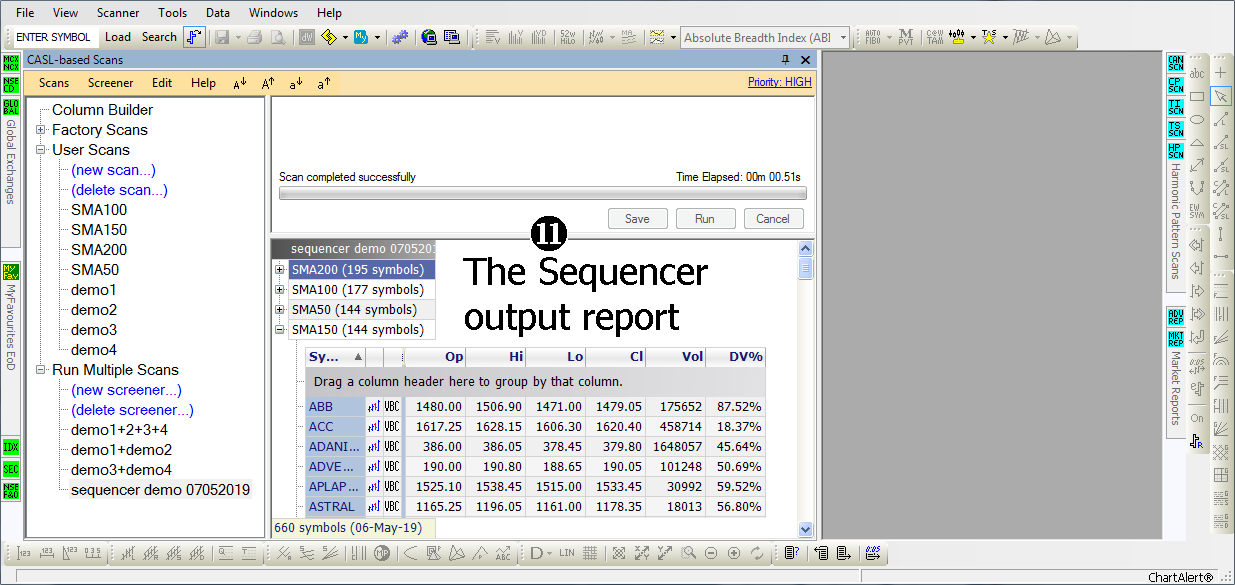Click the lowercase a descending sort icon
Viewport: 1235px width, 585px height.
[x=296, y=84]
